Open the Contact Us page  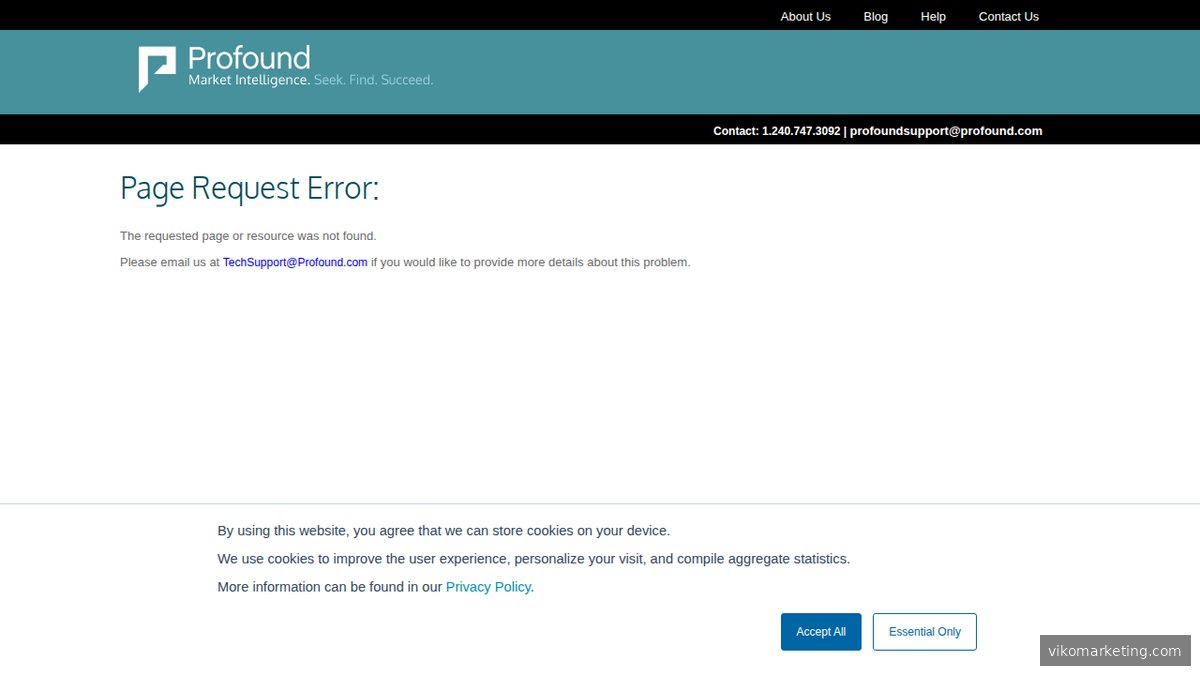tap(1008, 16)
